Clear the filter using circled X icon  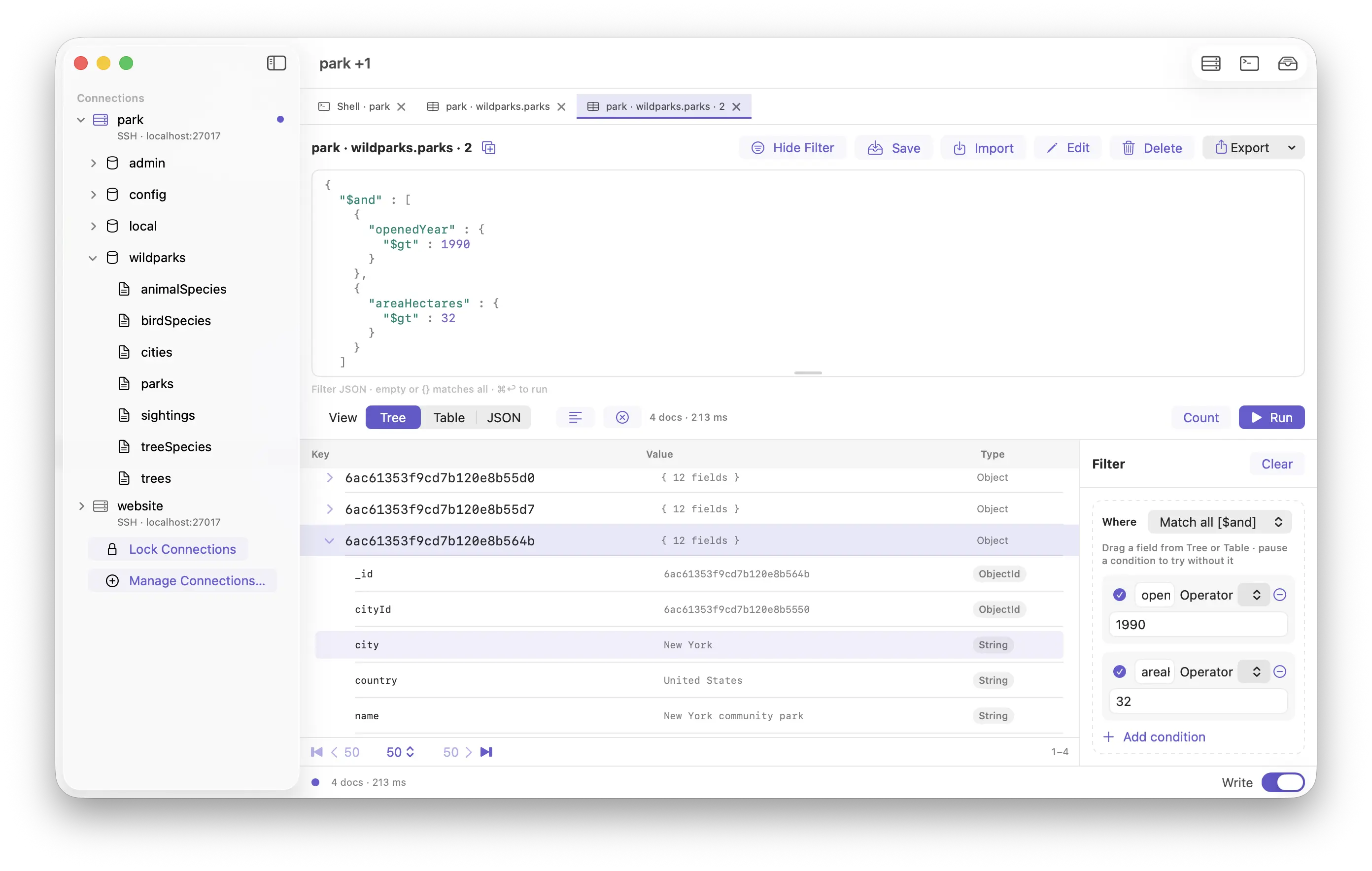[x=622, y=418]
